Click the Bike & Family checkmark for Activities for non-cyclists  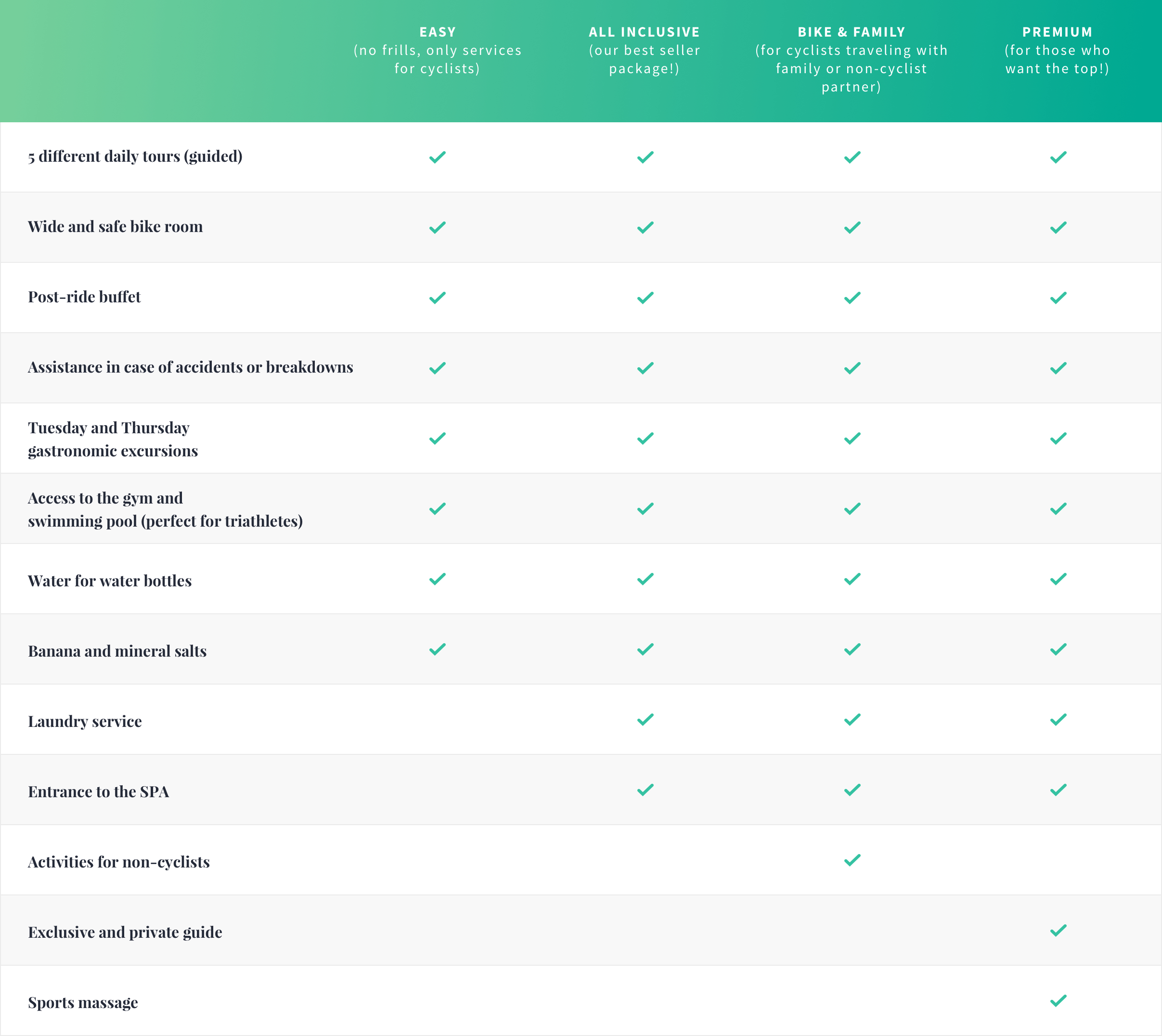(x=852, y=860)
